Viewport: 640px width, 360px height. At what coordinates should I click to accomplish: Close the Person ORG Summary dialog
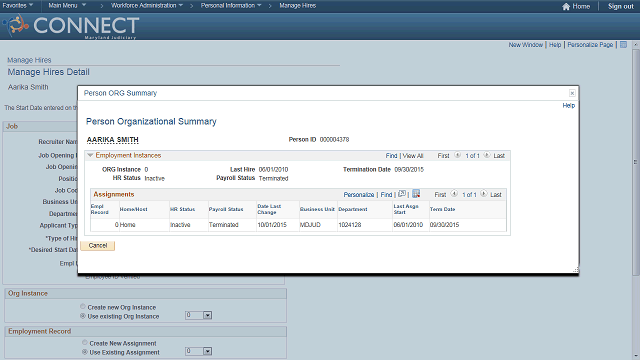(572, 93)
